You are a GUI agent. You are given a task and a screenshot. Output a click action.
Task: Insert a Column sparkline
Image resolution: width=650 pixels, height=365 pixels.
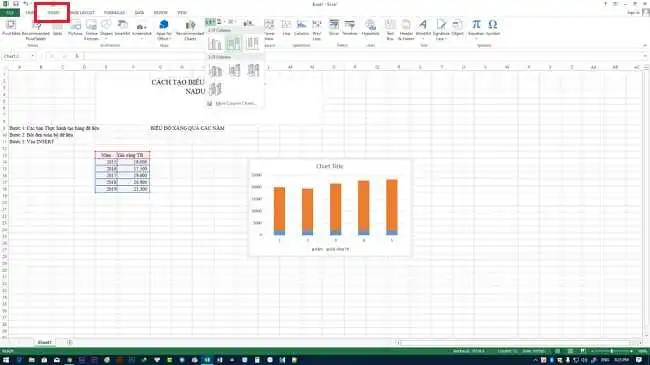301,28
